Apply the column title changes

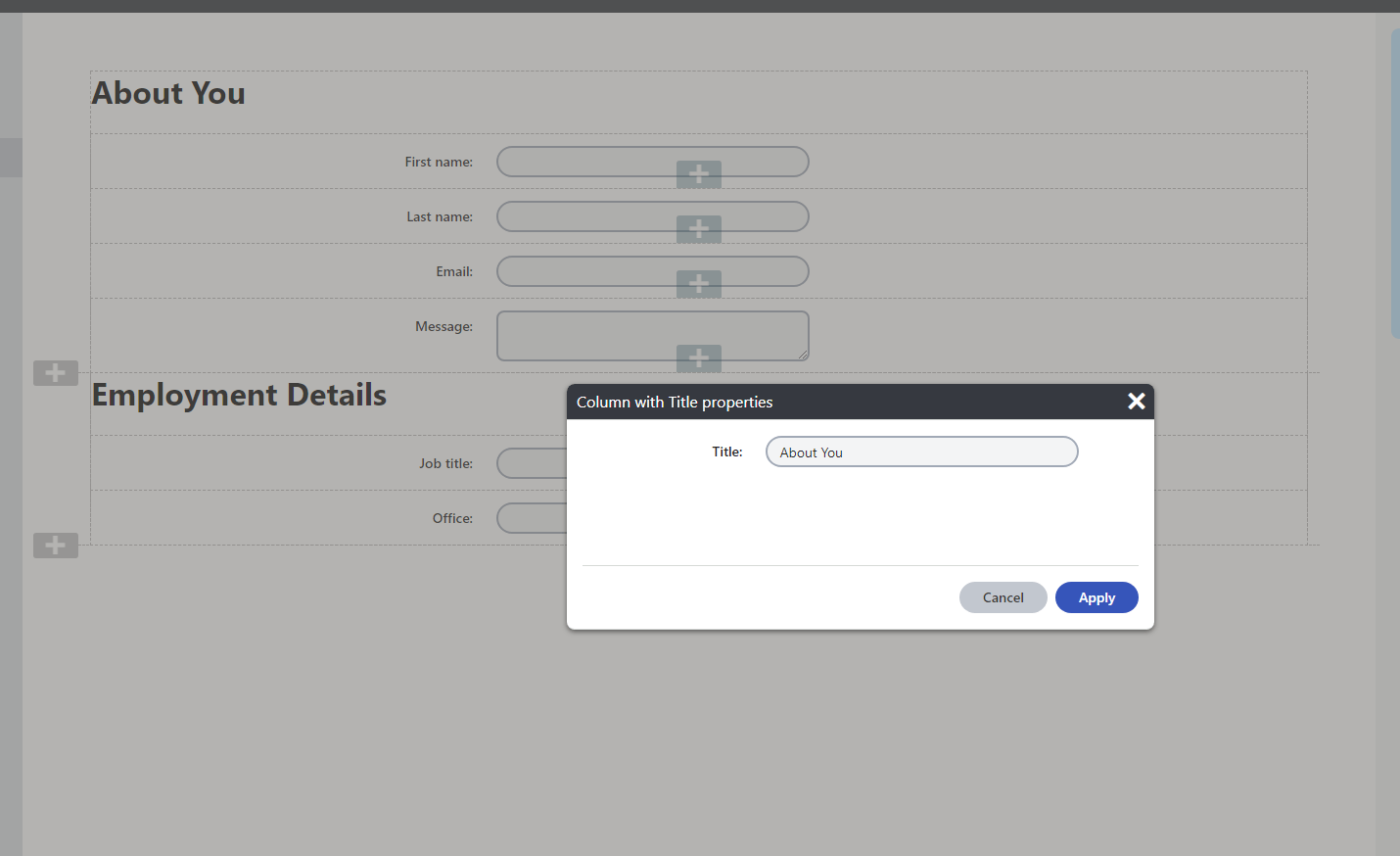click(x=1097, y=597)
